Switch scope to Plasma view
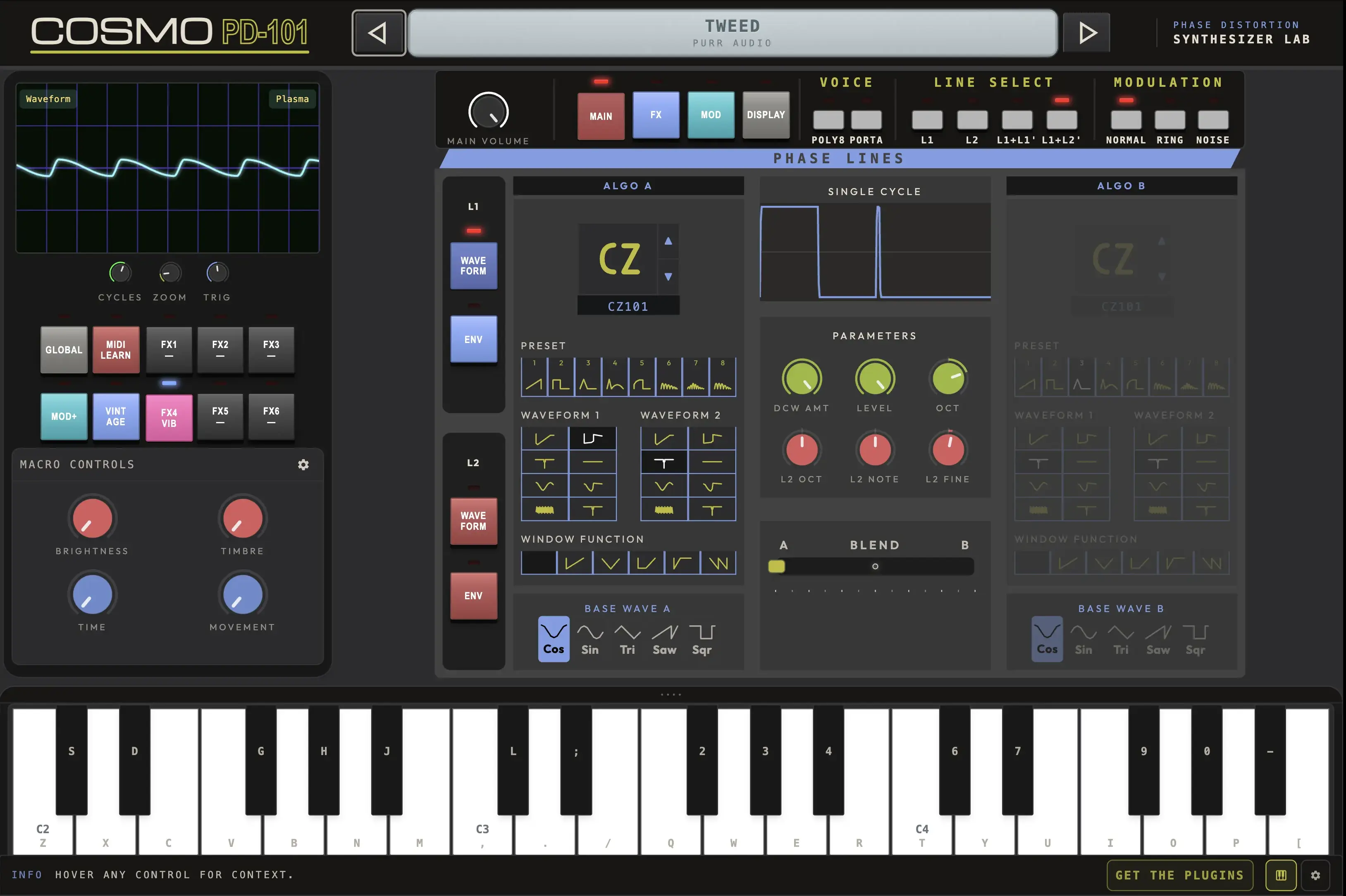 pyautogui.click(x=292, y=99)
